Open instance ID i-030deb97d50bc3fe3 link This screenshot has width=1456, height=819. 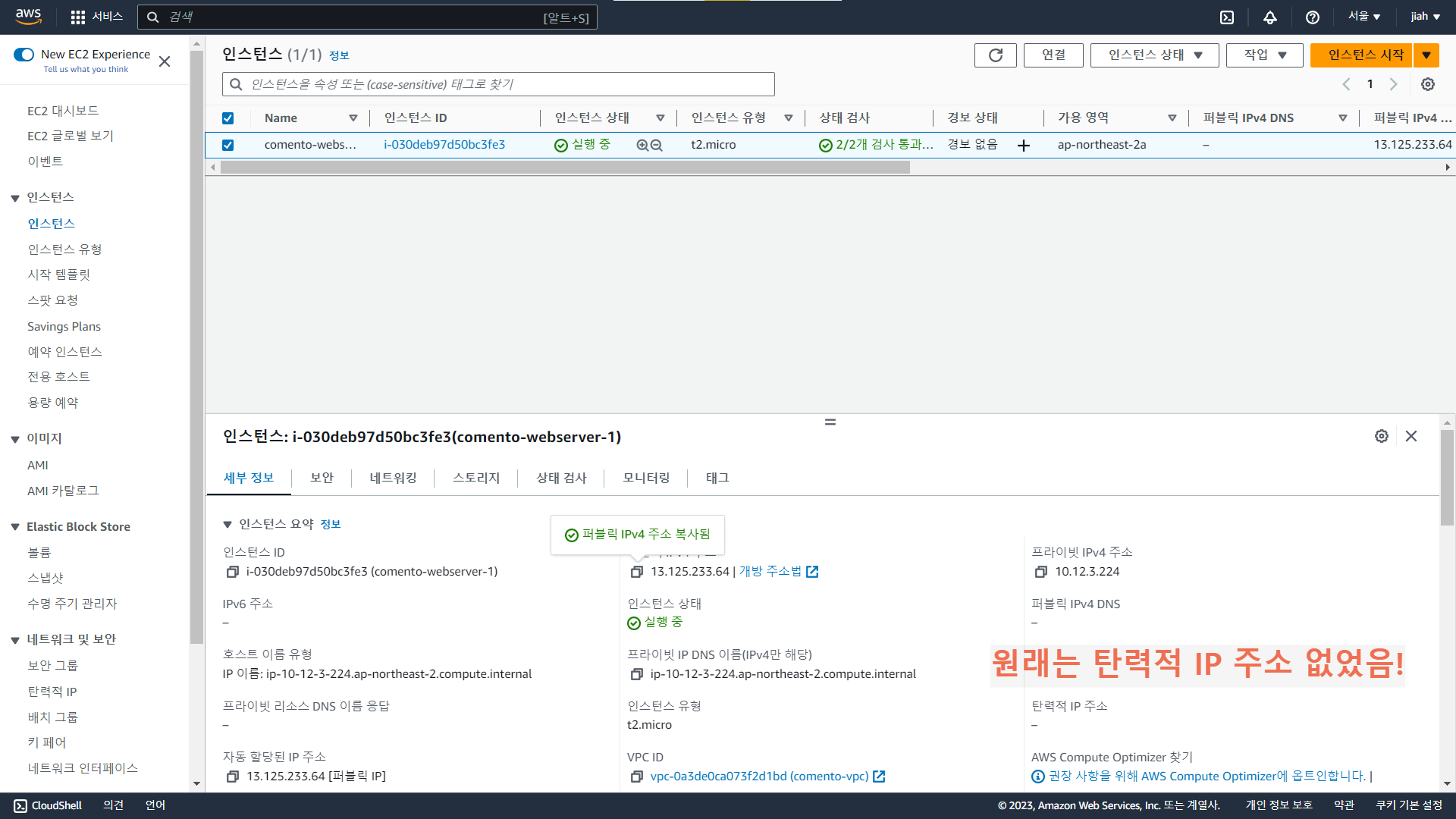[x=444, y=145]
